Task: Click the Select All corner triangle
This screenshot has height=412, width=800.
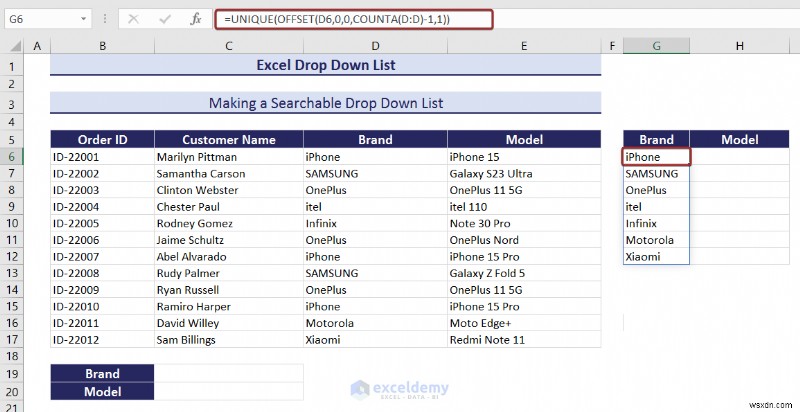Action: point(15,46)
